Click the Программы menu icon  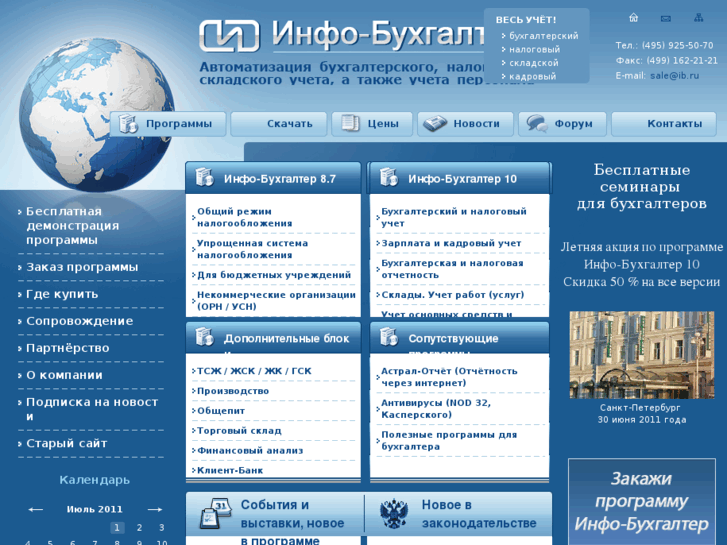click(128, 123)
